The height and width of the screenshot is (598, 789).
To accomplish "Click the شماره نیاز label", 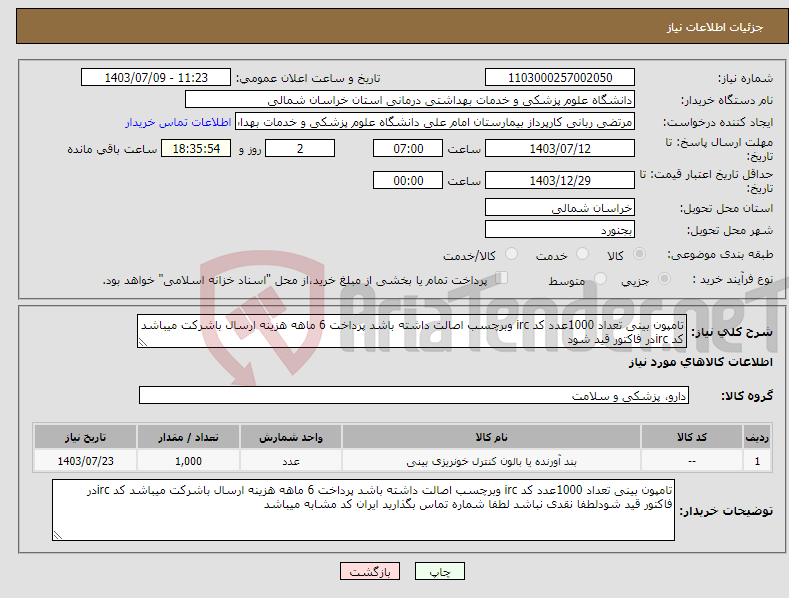I will 745,78.
